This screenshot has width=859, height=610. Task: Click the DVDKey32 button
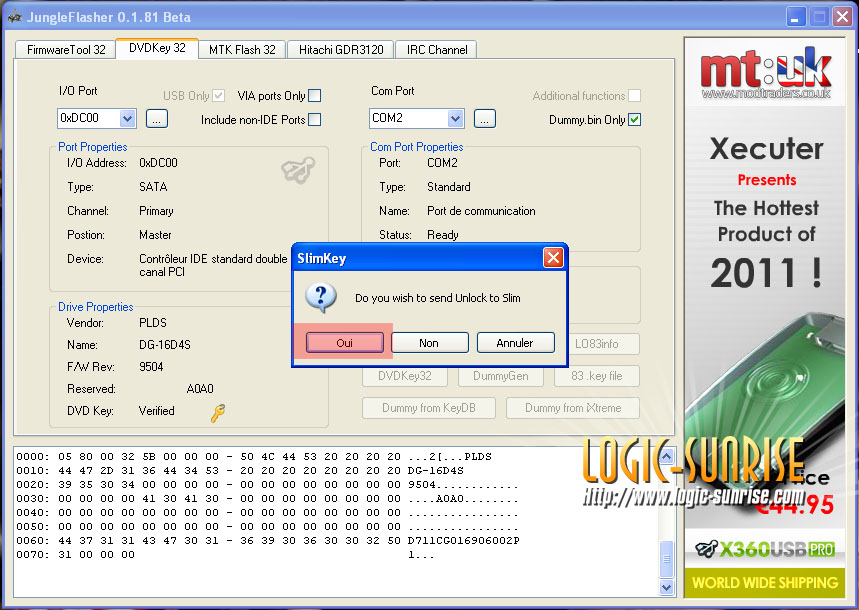[x=405, y=376]
